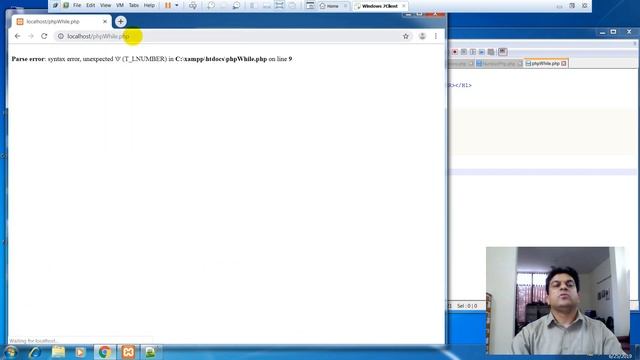
Task: Reload the localhost phpWhile.php page
Action: pyautogui.click(x=44, y=36)
